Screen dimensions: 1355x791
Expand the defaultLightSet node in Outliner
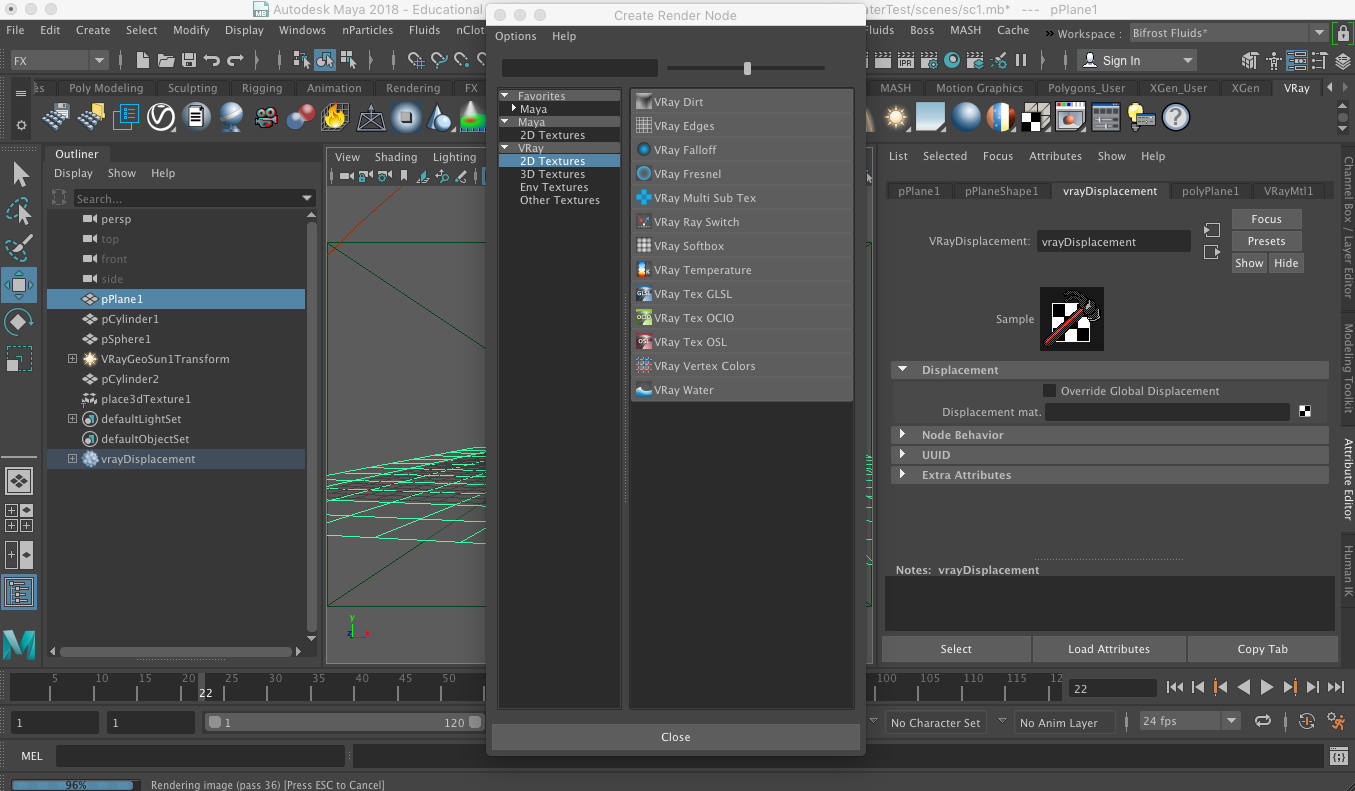tap(72, 419)
